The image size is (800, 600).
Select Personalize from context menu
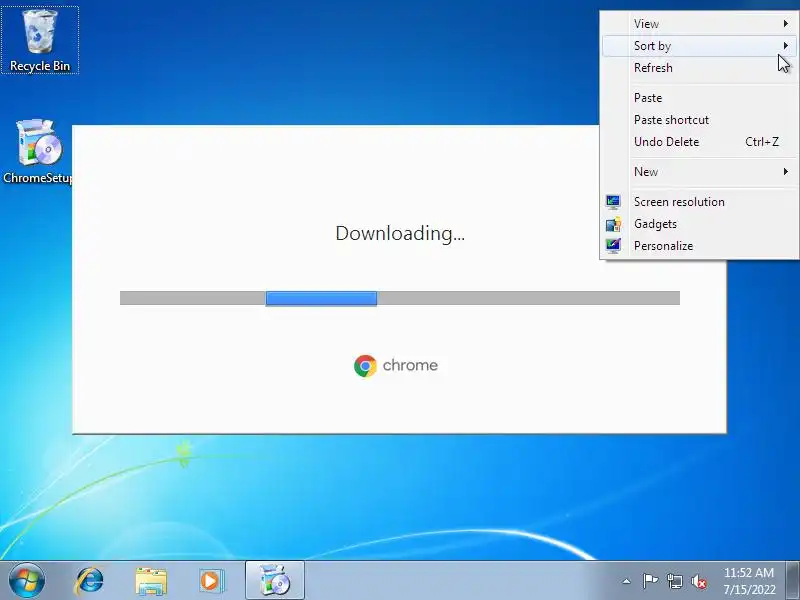pos(699,246)
